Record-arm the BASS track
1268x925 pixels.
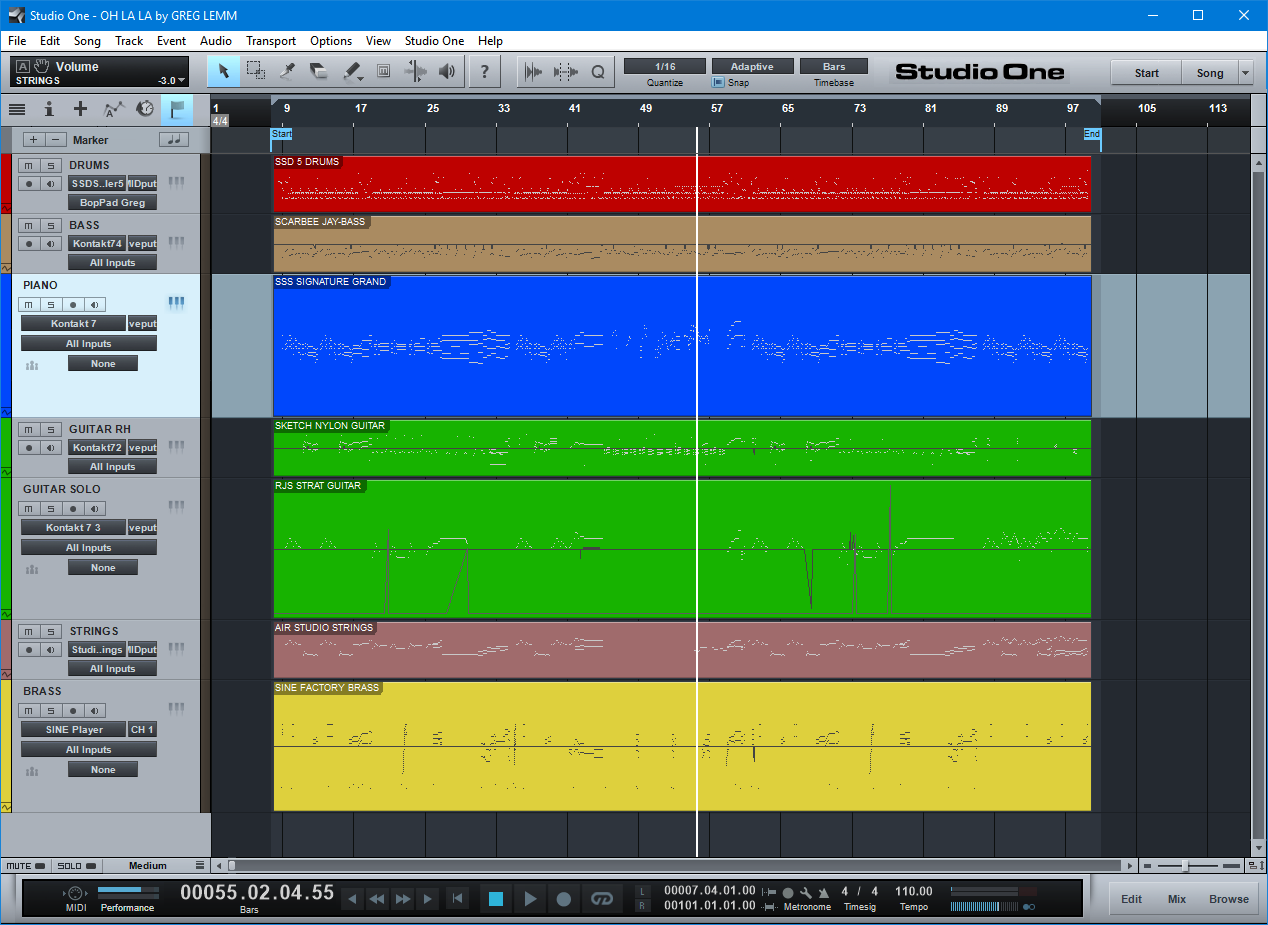[29, 243]
